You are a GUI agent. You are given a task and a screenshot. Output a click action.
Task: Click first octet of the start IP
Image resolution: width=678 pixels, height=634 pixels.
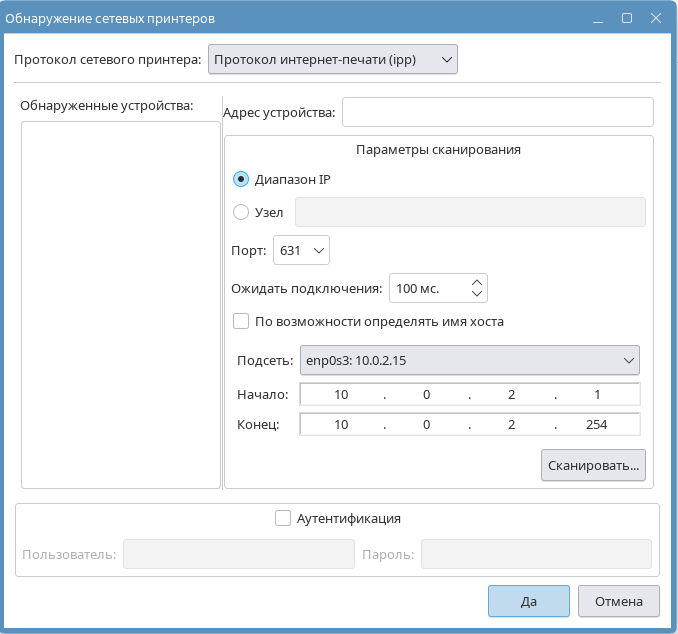tap(341, 395)
